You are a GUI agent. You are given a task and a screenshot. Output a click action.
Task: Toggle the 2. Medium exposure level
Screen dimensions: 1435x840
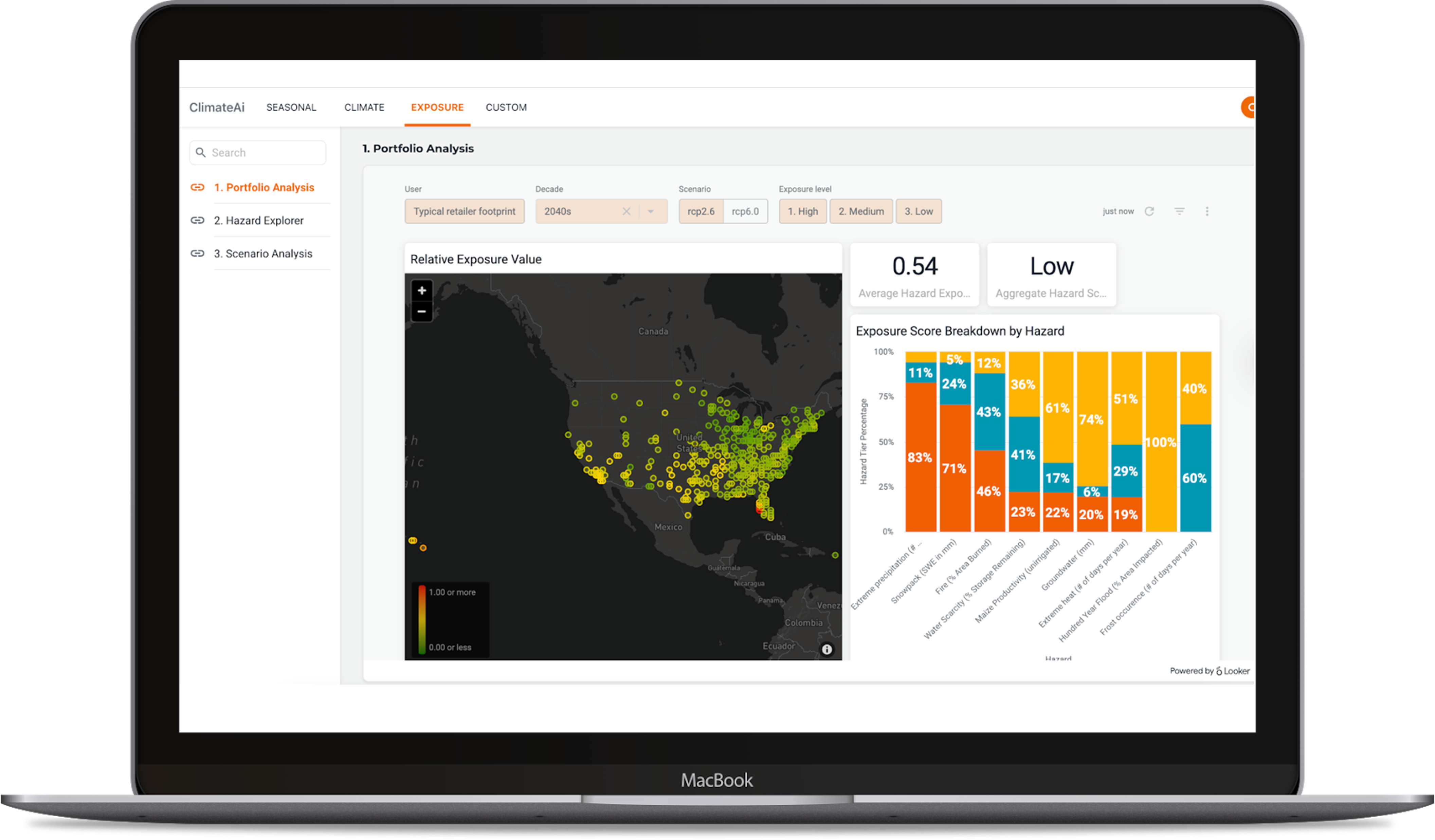tap(861, 211)
